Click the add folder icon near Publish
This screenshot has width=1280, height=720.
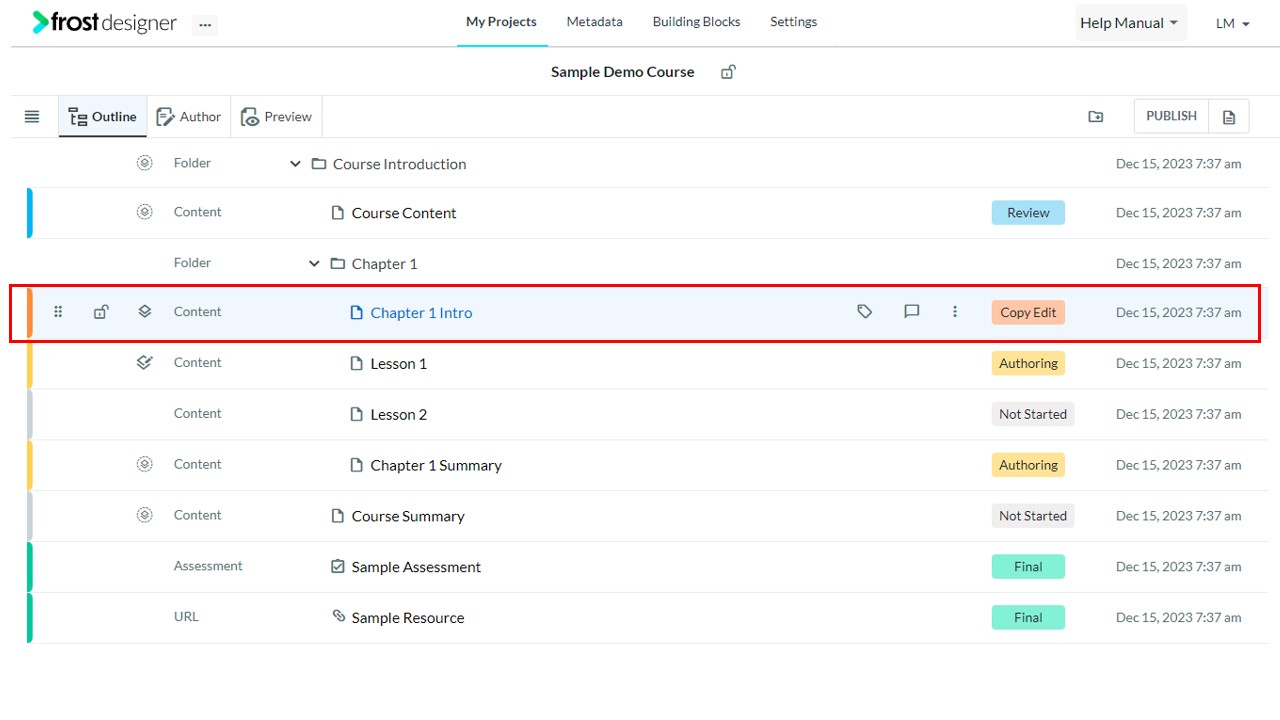1096,117
